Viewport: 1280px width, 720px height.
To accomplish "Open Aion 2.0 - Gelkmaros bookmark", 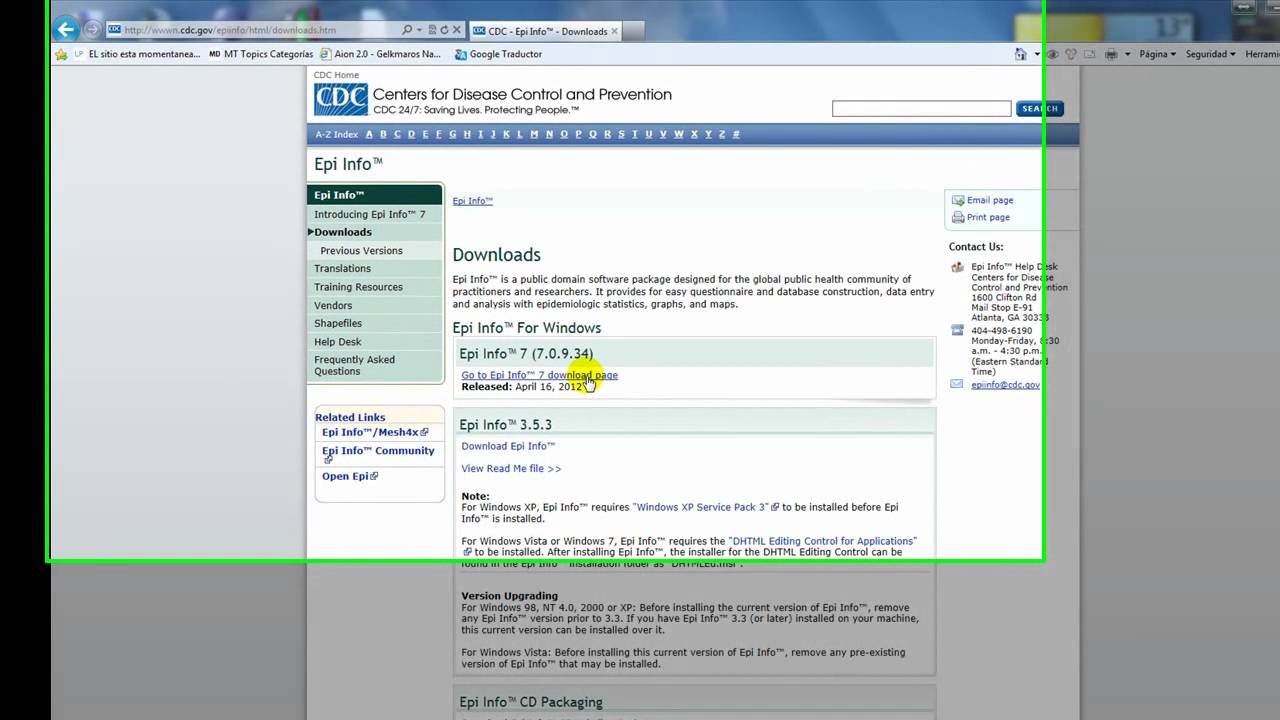I will coord(380,54).
